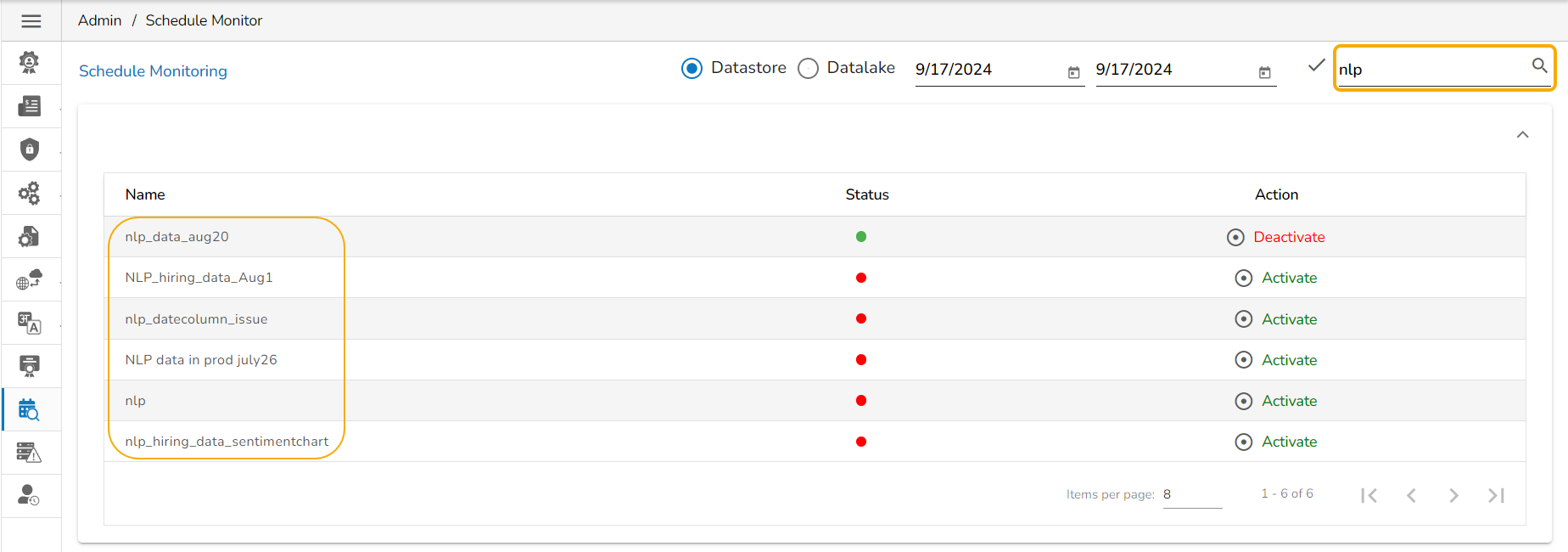Open the Schedule Monitor sidebar icon

coord(29,410)
